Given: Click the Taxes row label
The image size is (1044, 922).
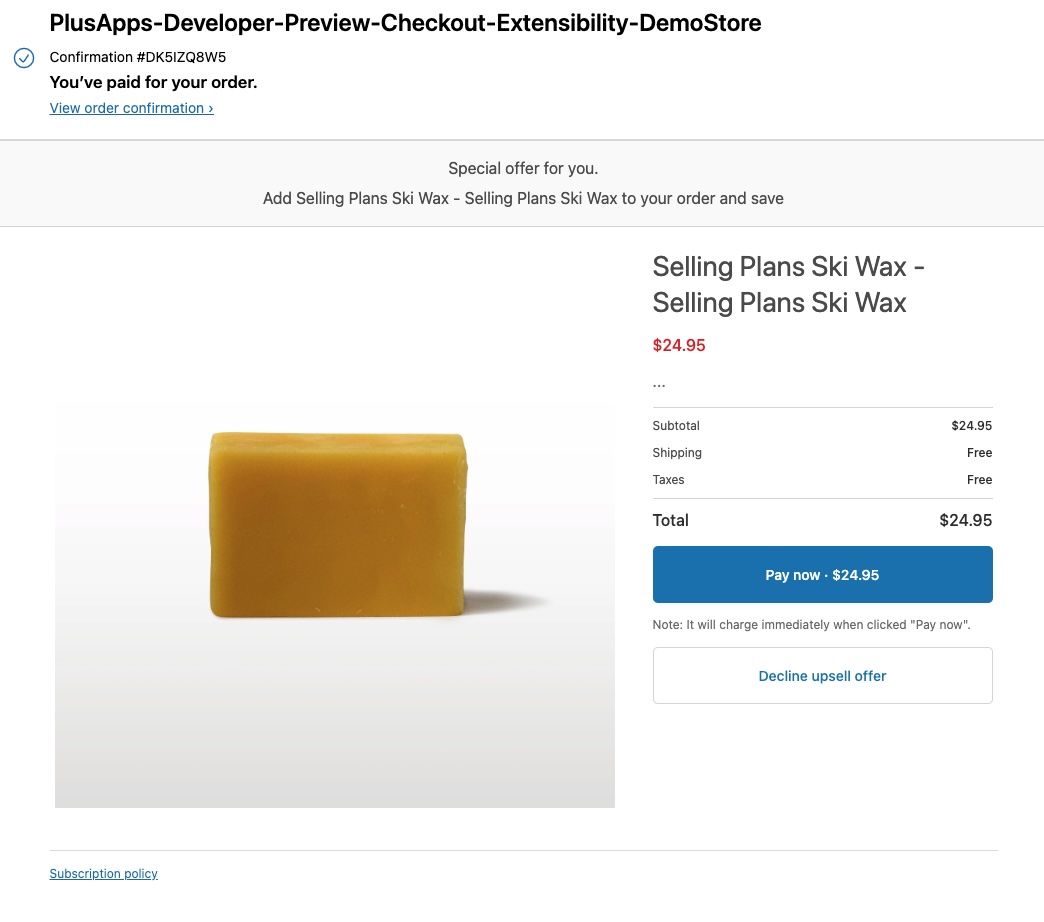Looking at the screenshot, I should pyautogui.click(x=668, y=480).
